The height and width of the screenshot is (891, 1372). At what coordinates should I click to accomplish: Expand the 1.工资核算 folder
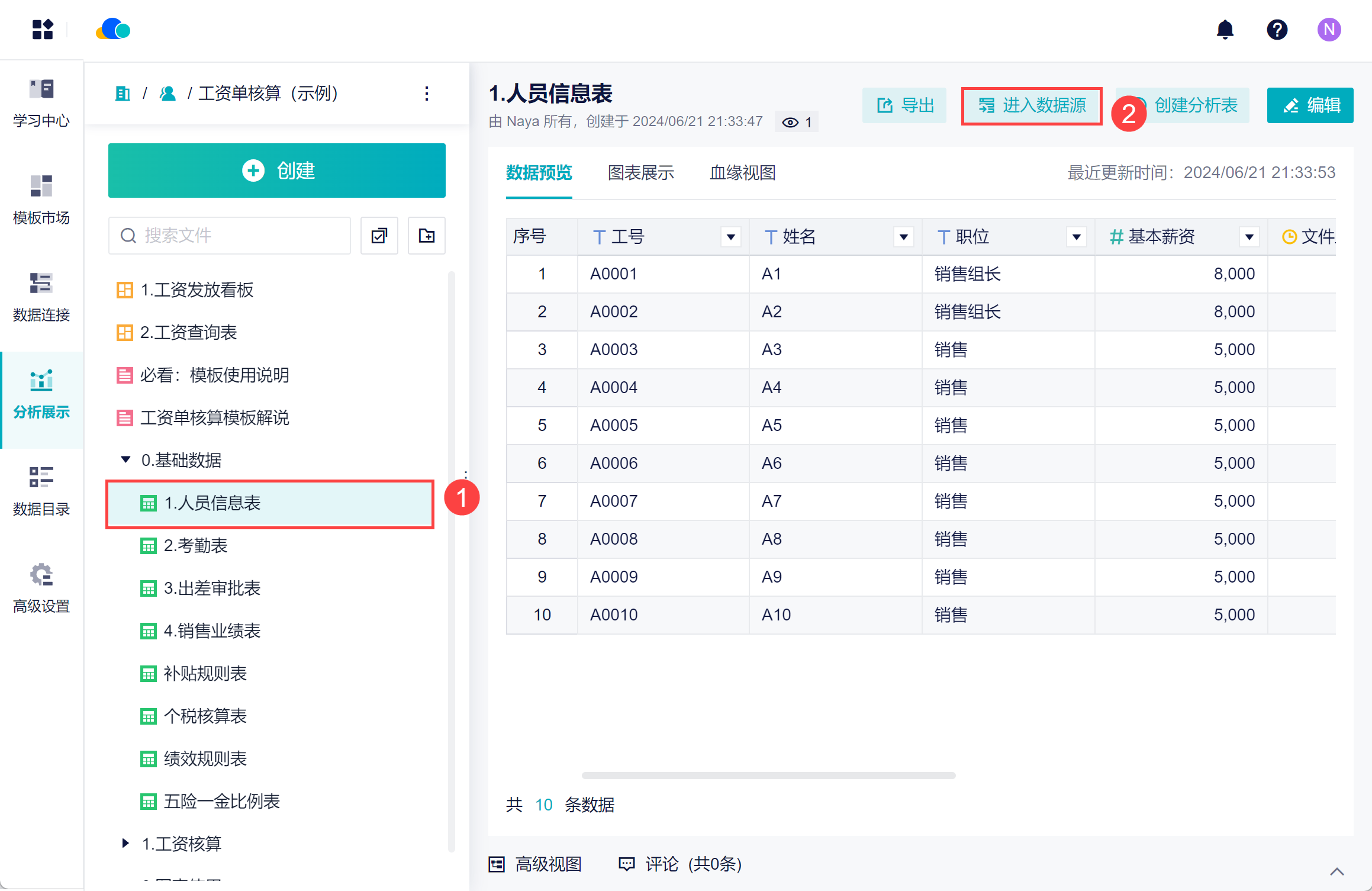[x=125, y=843]
